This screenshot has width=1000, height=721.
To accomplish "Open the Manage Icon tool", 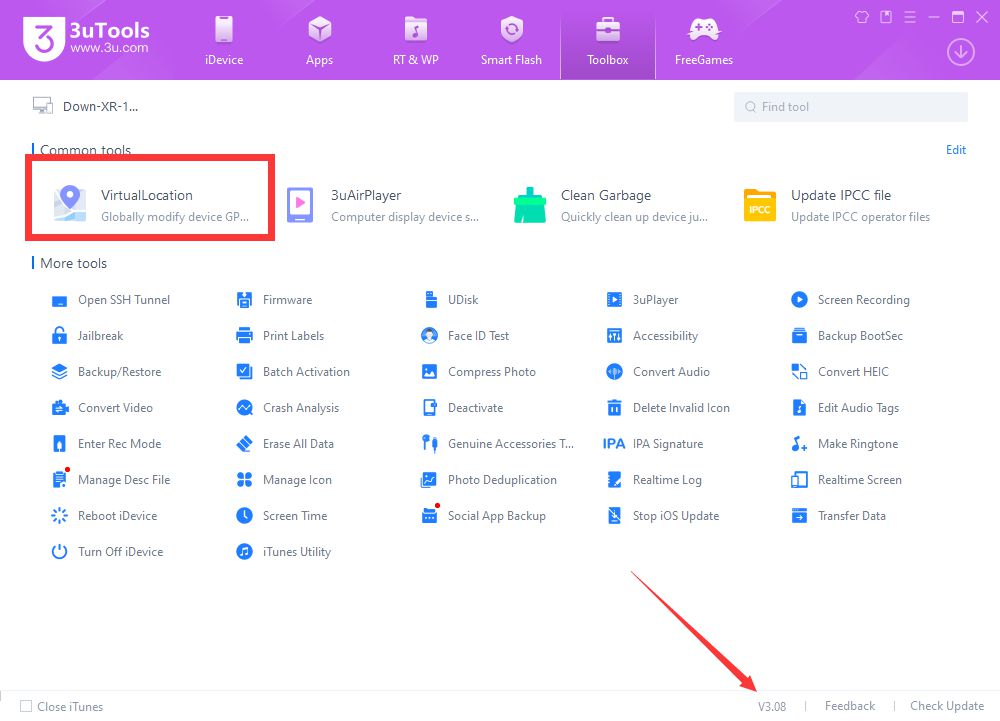I will pos(284,480).
